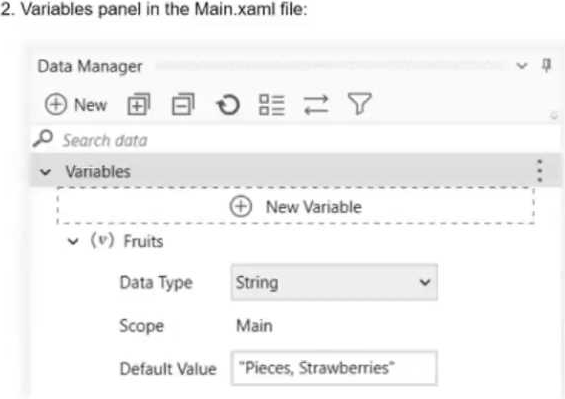
Task: Click the sort arrows icon in toolbar
Action: (316, 105)
